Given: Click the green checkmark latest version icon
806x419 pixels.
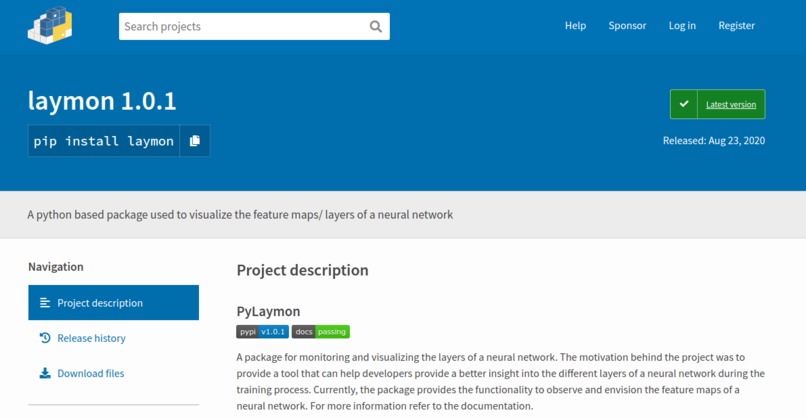Looking at the screenshot, I should 684,104.
